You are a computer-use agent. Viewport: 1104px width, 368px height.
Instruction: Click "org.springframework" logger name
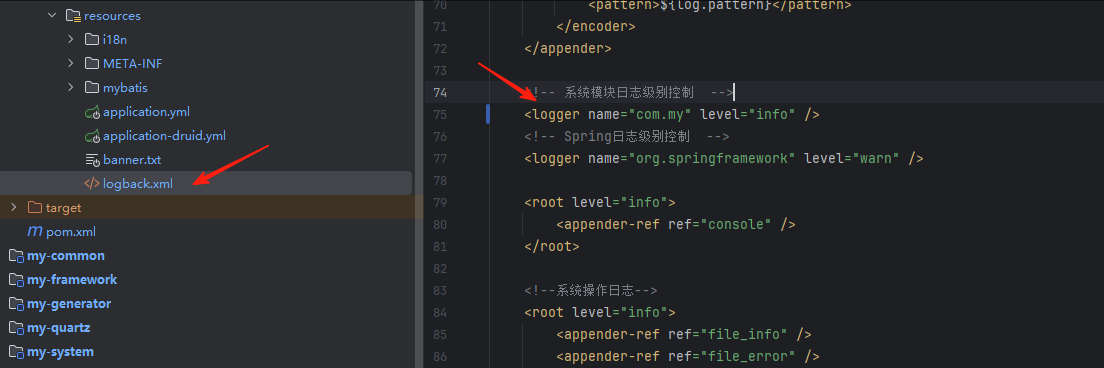pyautogui.click(x=712, y=158)
